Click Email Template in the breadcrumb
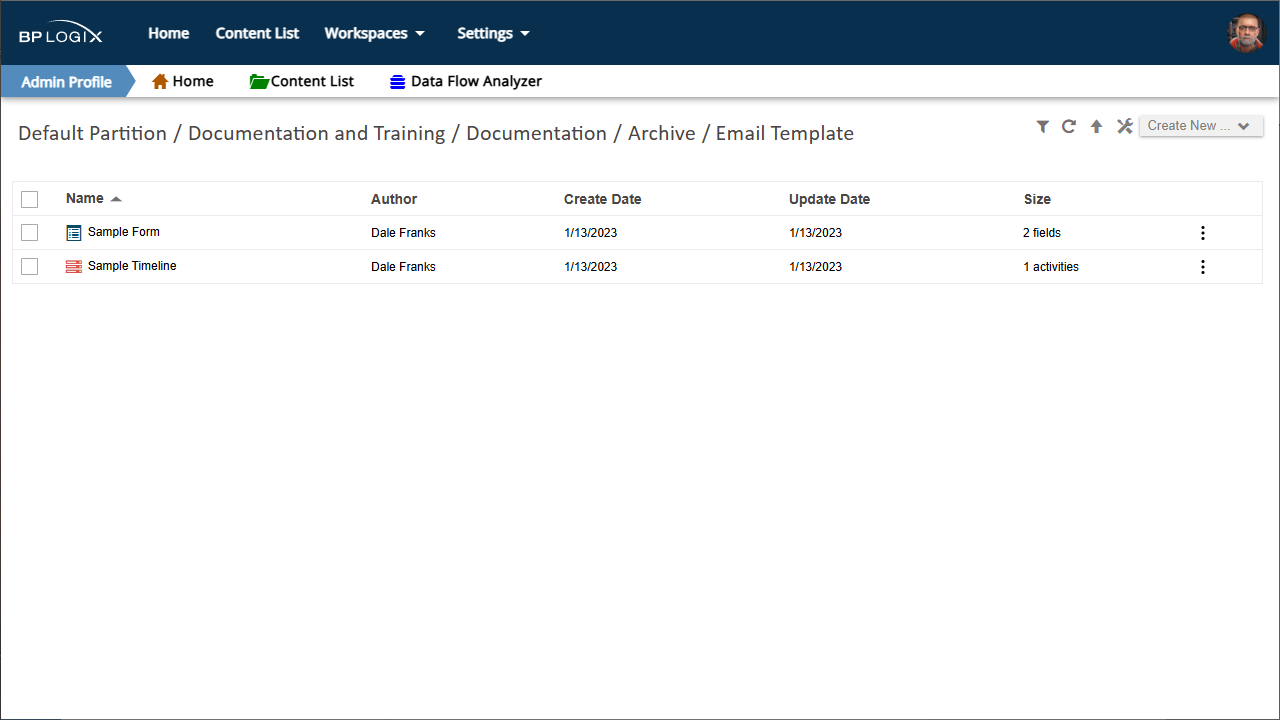 [x=785, y=133]
